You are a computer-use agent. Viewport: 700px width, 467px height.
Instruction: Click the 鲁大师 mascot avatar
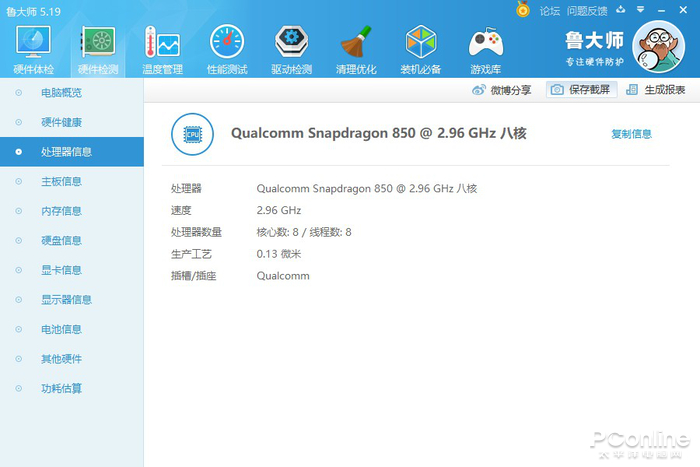click(x=658, y=46)
